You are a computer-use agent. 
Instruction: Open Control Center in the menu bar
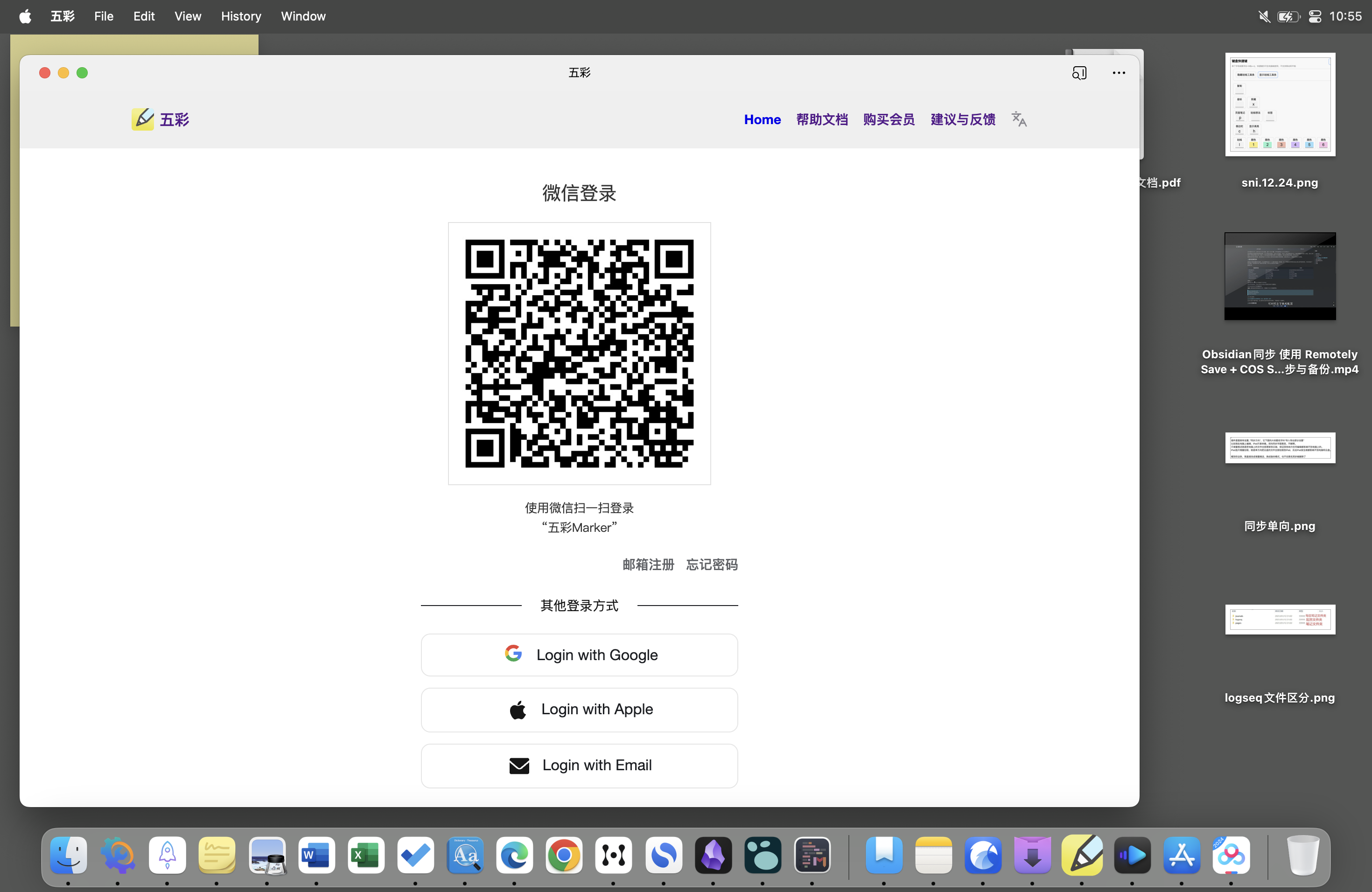tap(1314, 16)
